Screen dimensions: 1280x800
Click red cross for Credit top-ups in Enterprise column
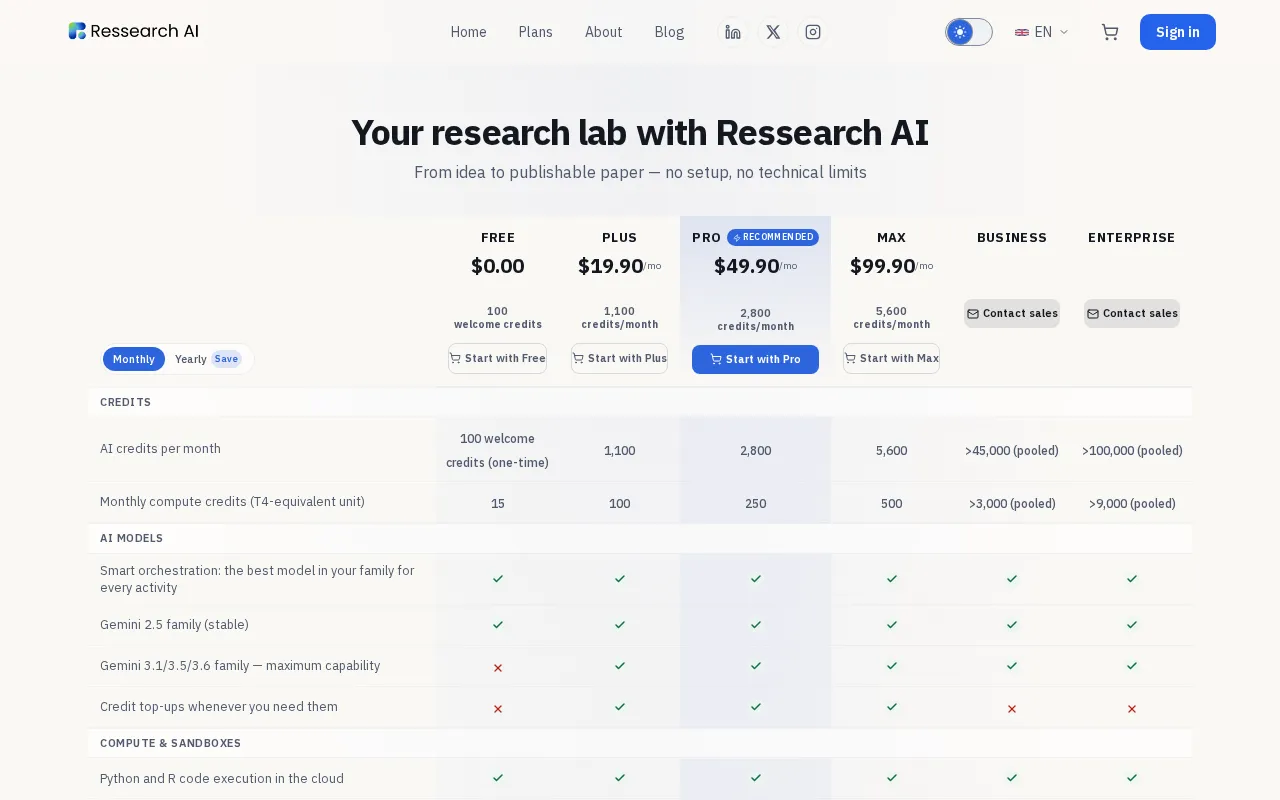pos(1132,708)
